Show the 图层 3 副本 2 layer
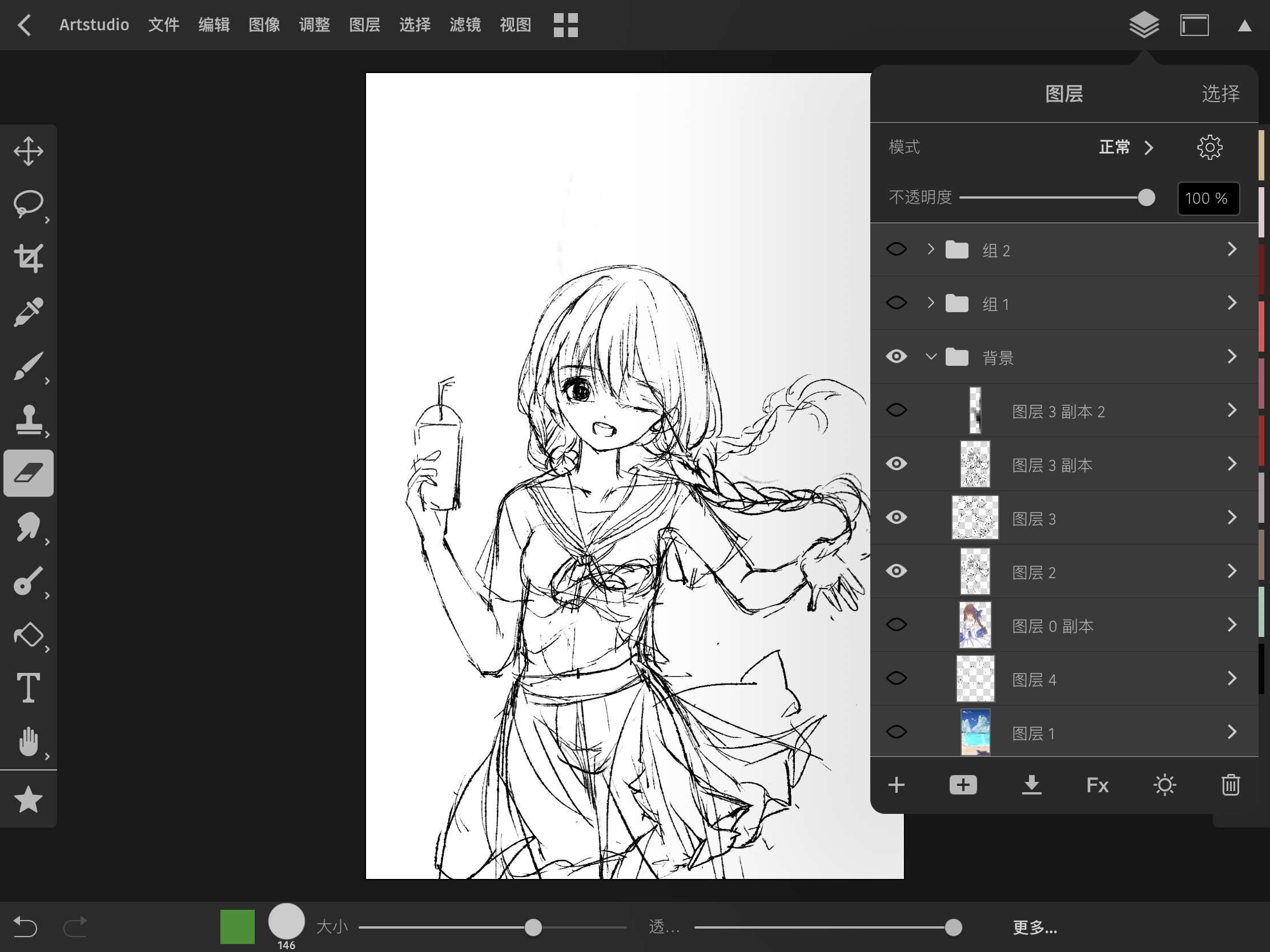The image size is (1270, 952). pos(896,410)
